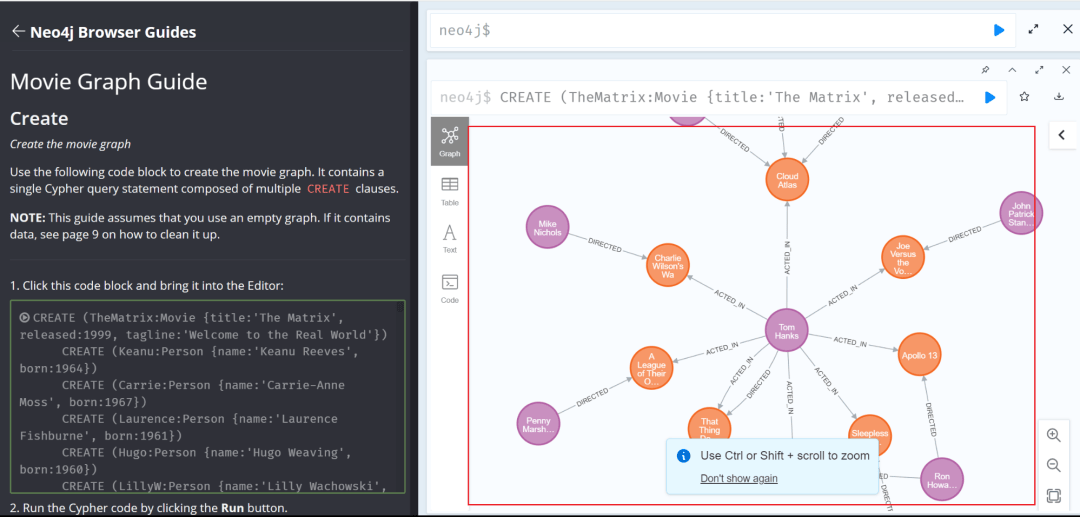Image resolution: width=1080 pixels, height=517 pixels.
Task: Switch to the Code view tab
Action: coord(450,289)
